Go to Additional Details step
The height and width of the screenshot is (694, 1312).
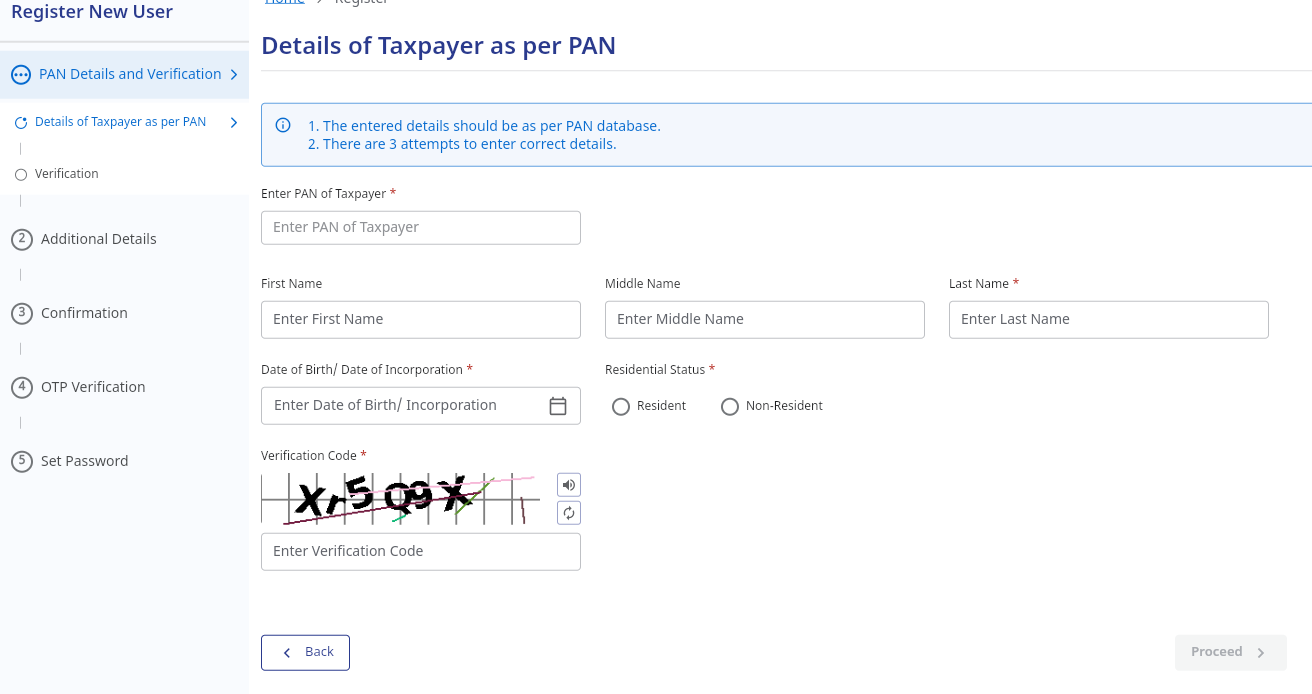[99, 239]
